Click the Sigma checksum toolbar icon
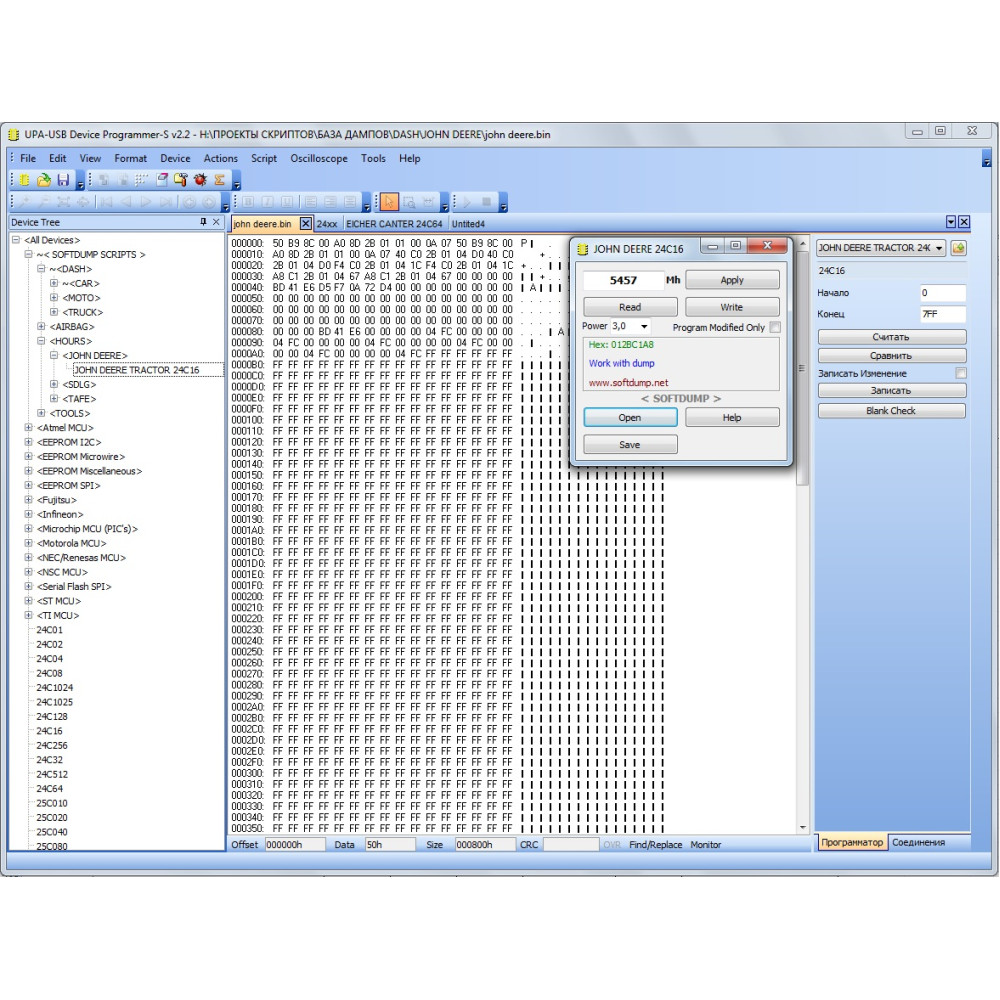This screenshot has width=1000, height=1000. point(219,180)
